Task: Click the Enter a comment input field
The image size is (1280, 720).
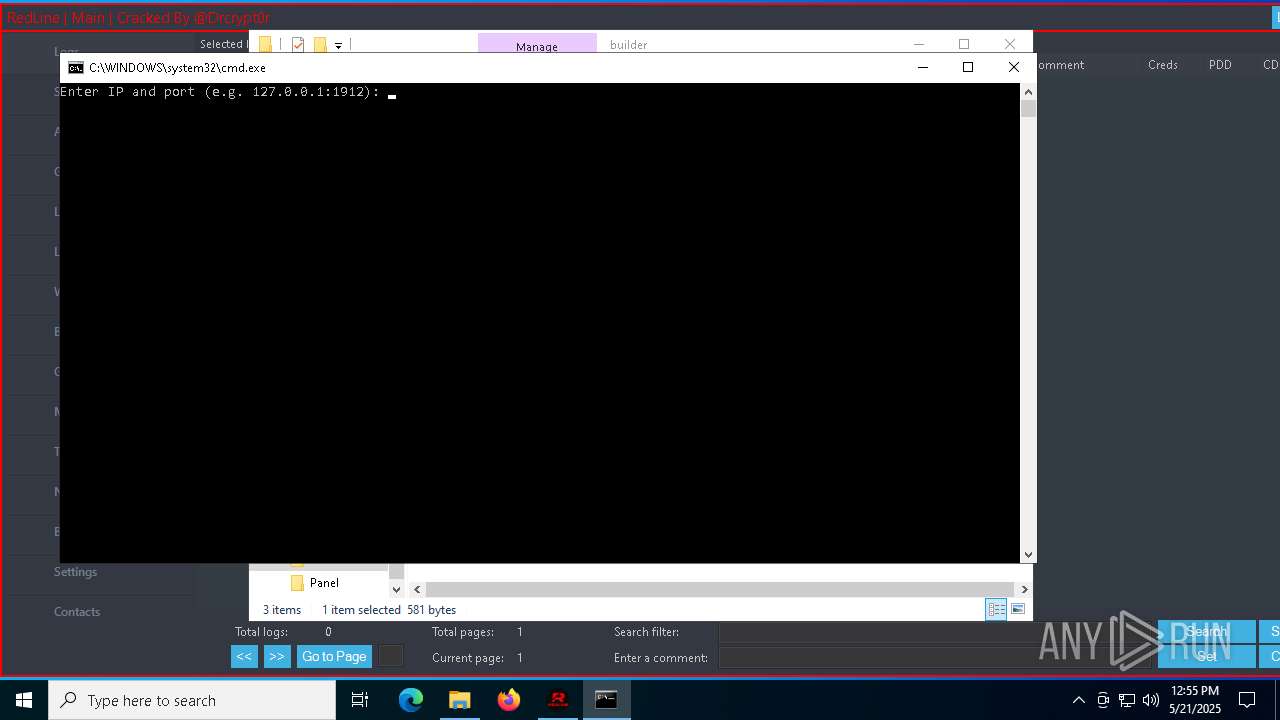Action: (x=935, y=658)
